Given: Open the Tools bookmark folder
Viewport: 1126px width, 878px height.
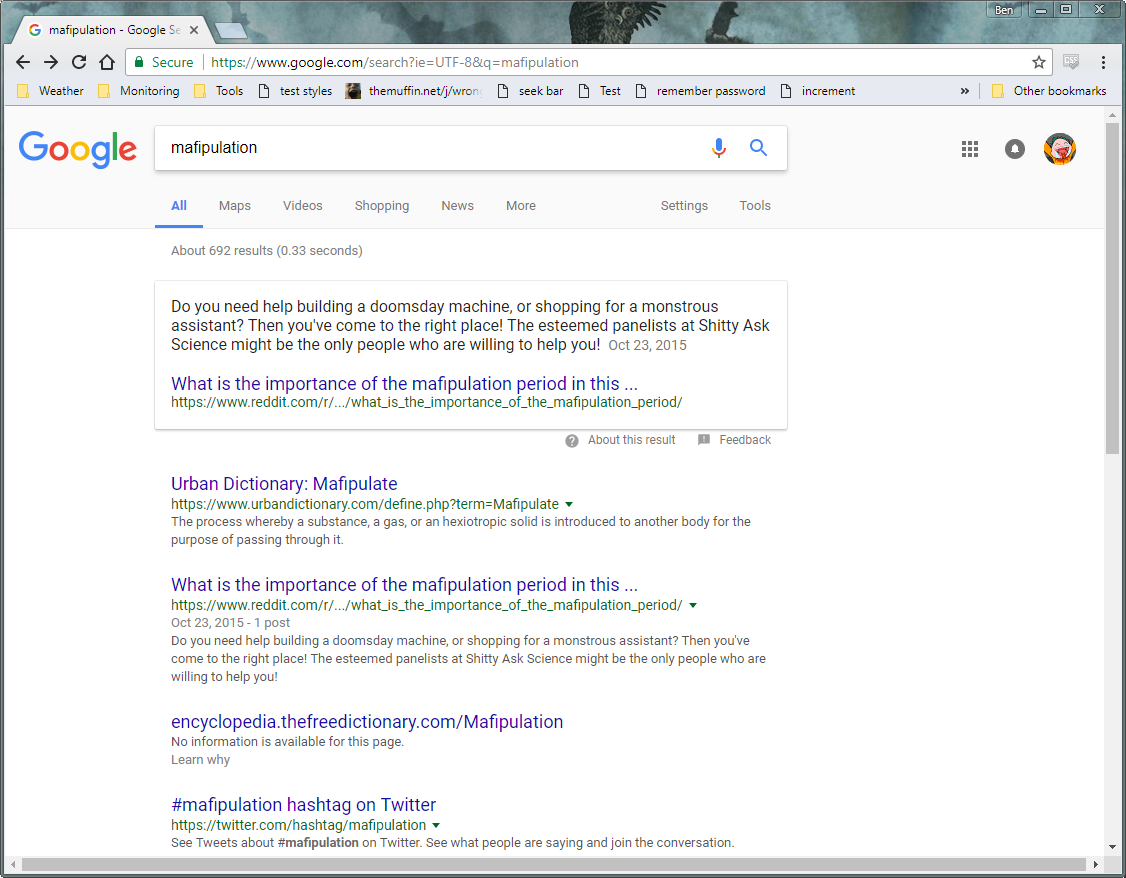Looking at the screenshot, I should pos(218,91).
